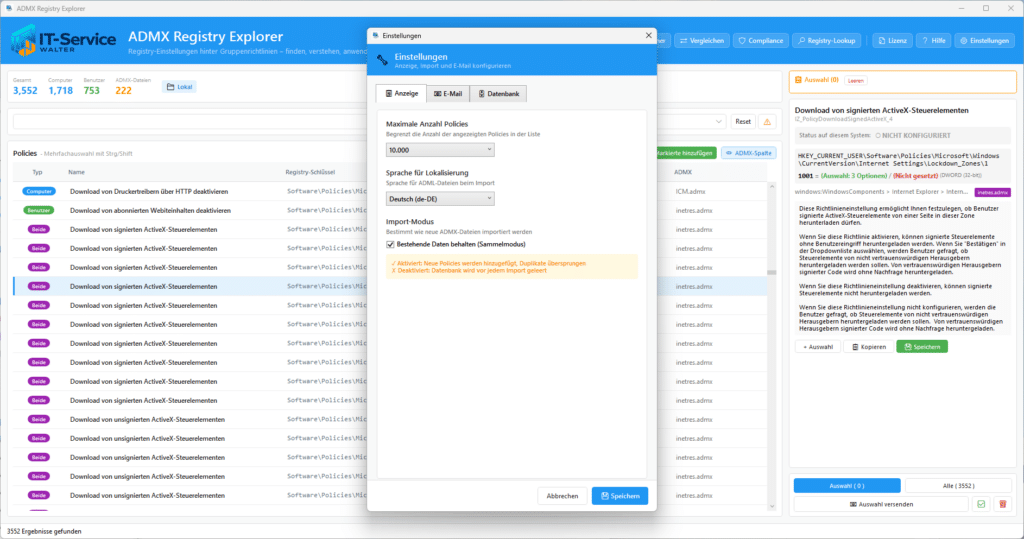This screenshot has width=1024, height=539.
Task: Click the NICHT KONFIGURIERT status indicator
Action: (x=913, y=135)
